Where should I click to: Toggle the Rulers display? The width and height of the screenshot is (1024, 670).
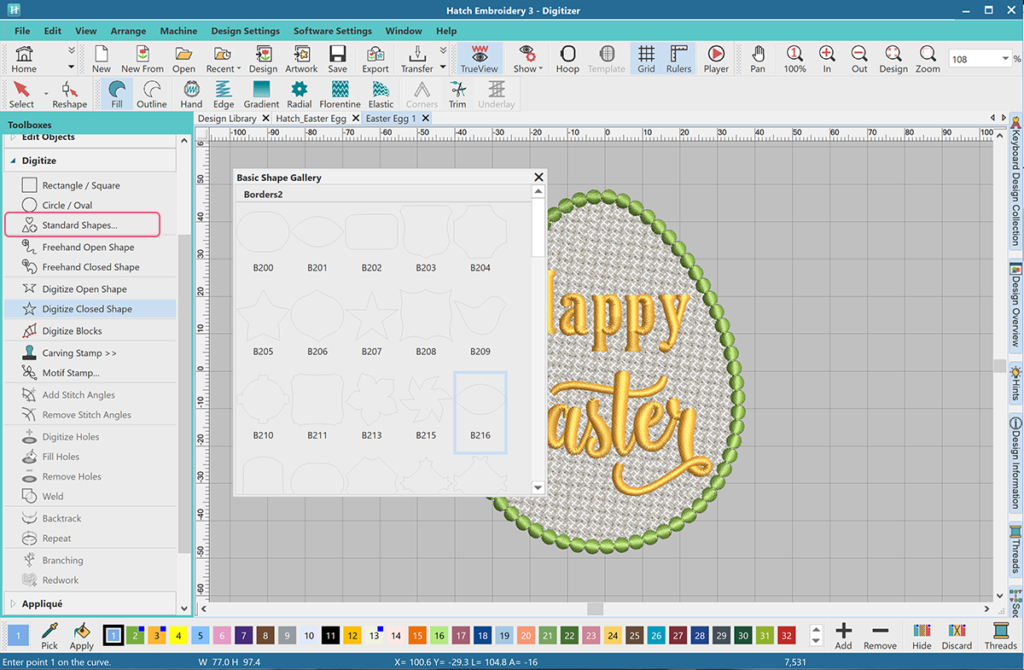point(678,59)
